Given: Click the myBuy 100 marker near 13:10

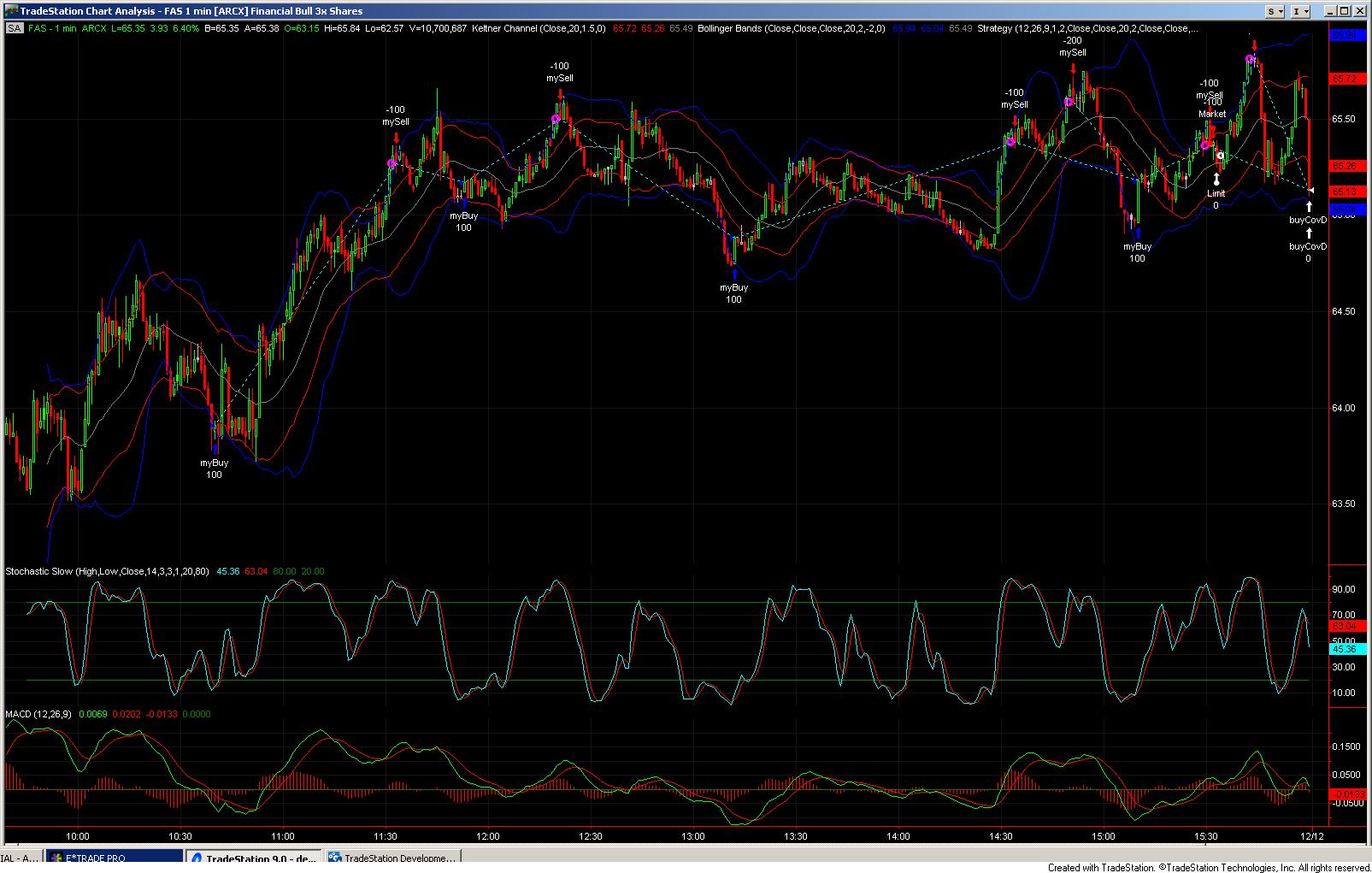Looking at the screenshot, I should tap(733, 293).
